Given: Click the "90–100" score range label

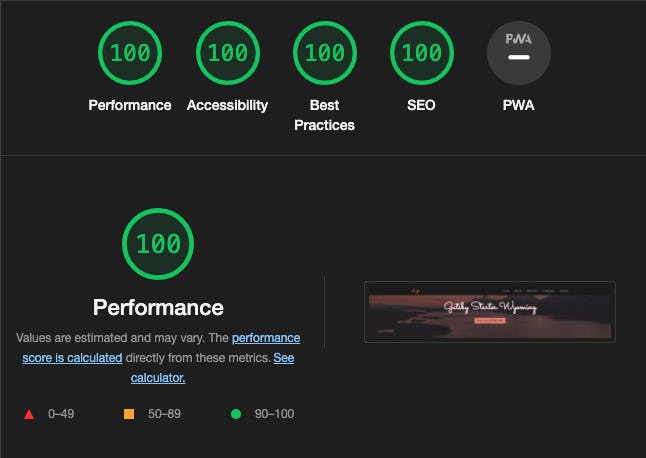Looking at the screenshot, I should (272, 414).
